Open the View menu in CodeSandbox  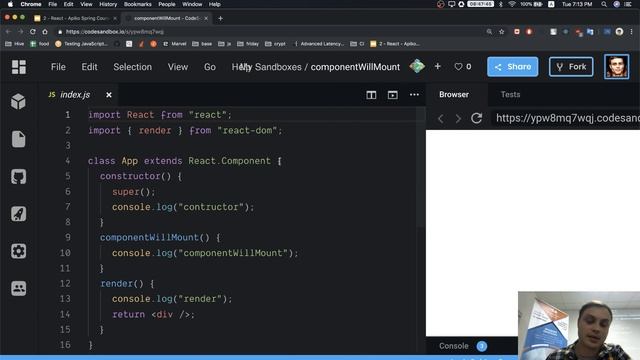point(178,67)
